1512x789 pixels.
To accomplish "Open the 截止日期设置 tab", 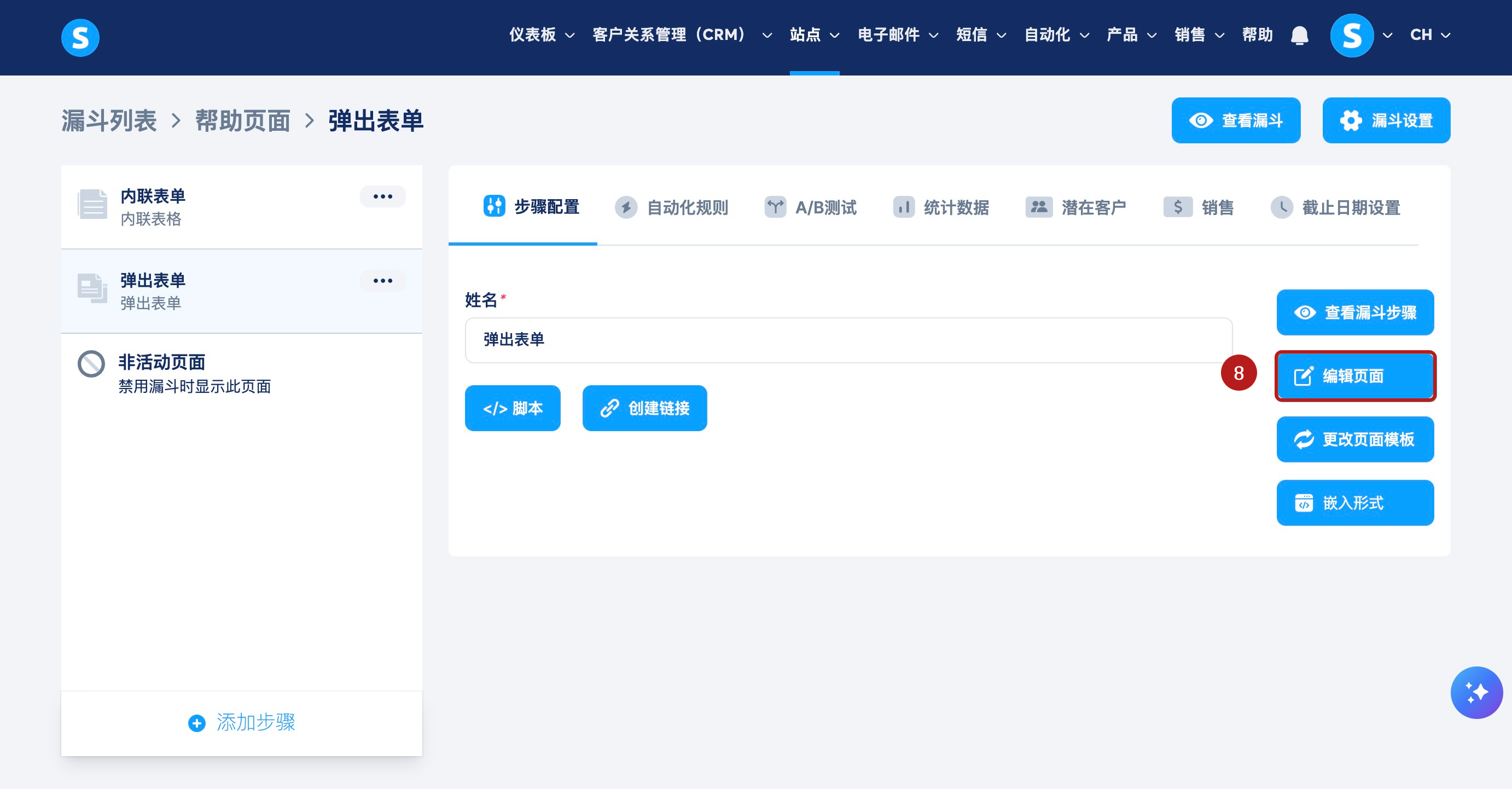I will click(x=1335, y=207).
